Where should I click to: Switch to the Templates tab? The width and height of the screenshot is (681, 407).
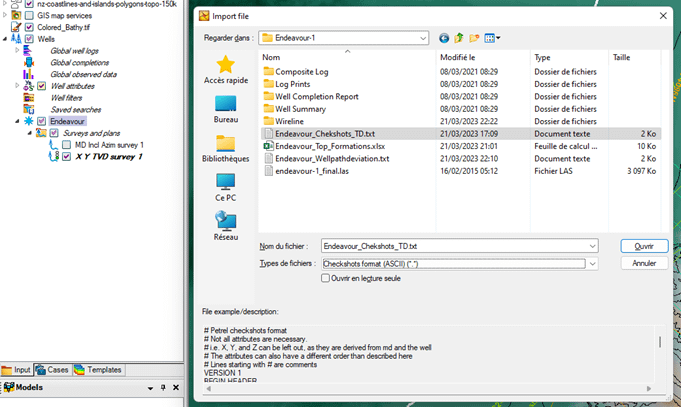point(98,370)
